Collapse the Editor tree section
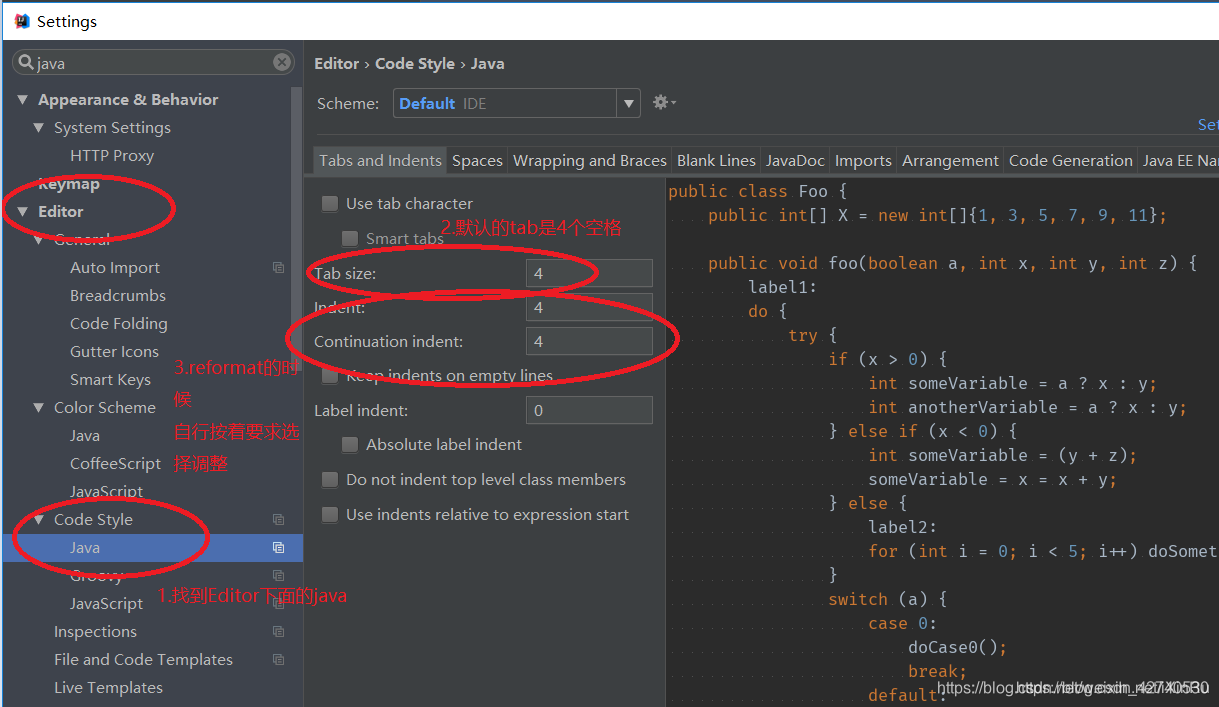Screen dimensions: 1219x707 (22, 212)
